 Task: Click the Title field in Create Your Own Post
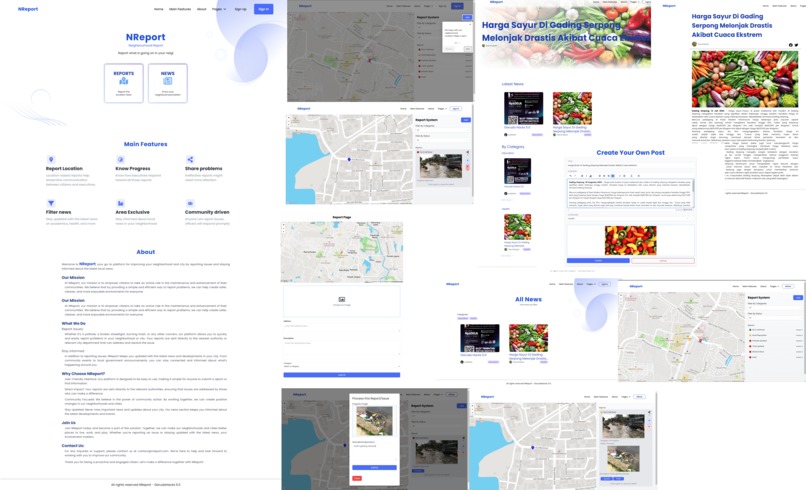tap(630, 165)
